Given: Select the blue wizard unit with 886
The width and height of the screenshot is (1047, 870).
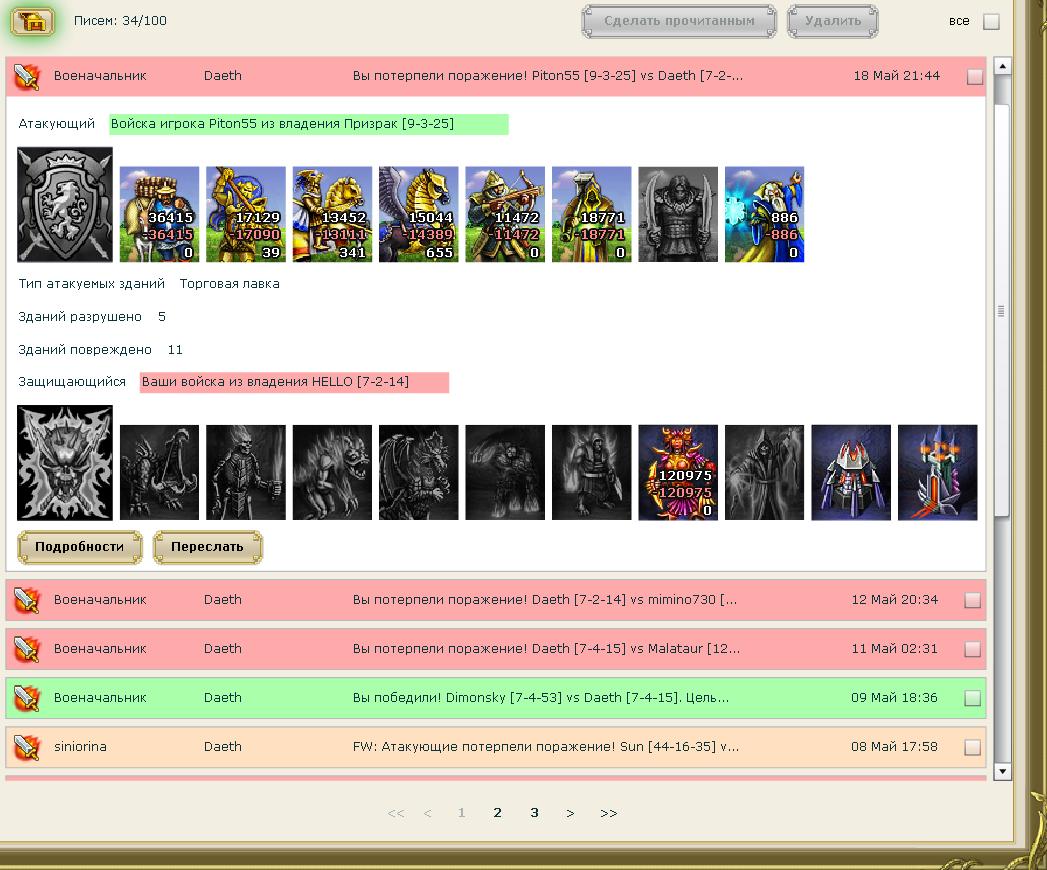Looking at the screenshot, I should (765, 214).
